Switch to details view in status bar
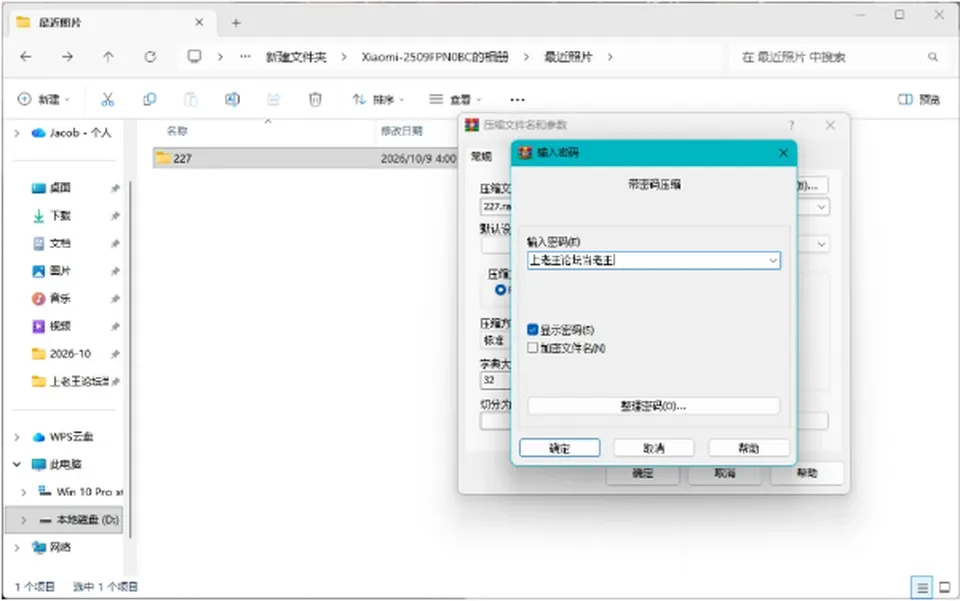The image size is (960, 601). (x=921, y=588)
